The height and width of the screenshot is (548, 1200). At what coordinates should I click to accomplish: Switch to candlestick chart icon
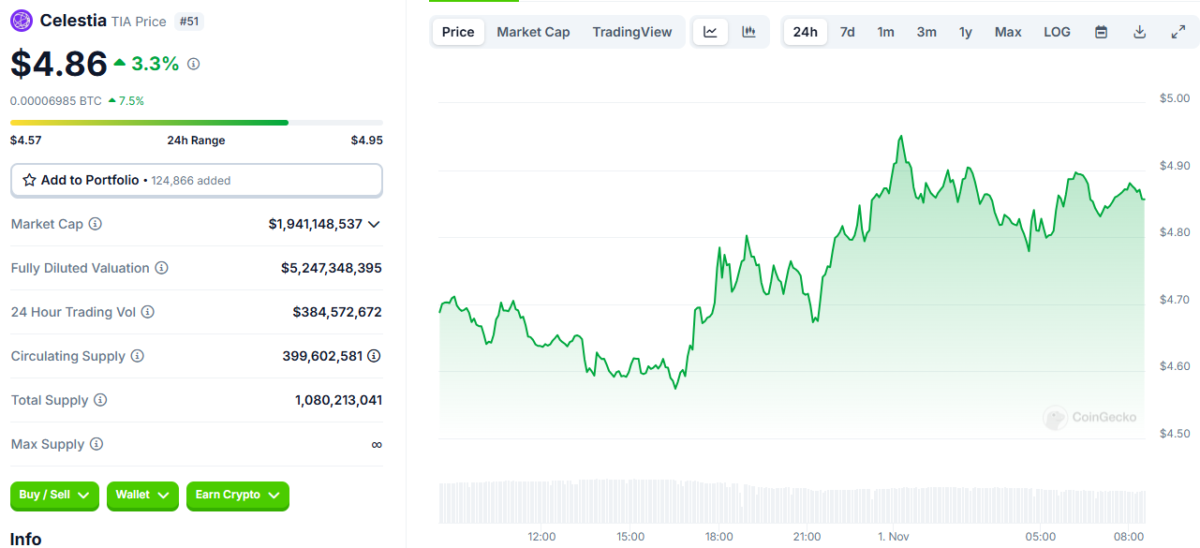click(748, 32)
